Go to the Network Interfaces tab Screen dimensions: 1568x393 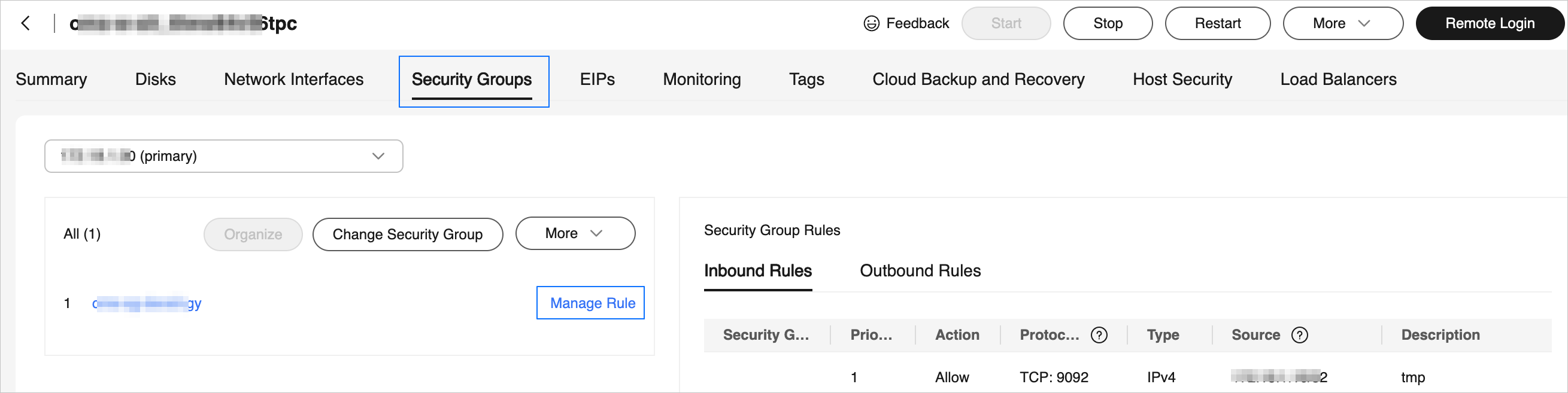pyautogui.click(x=293, y=80)
